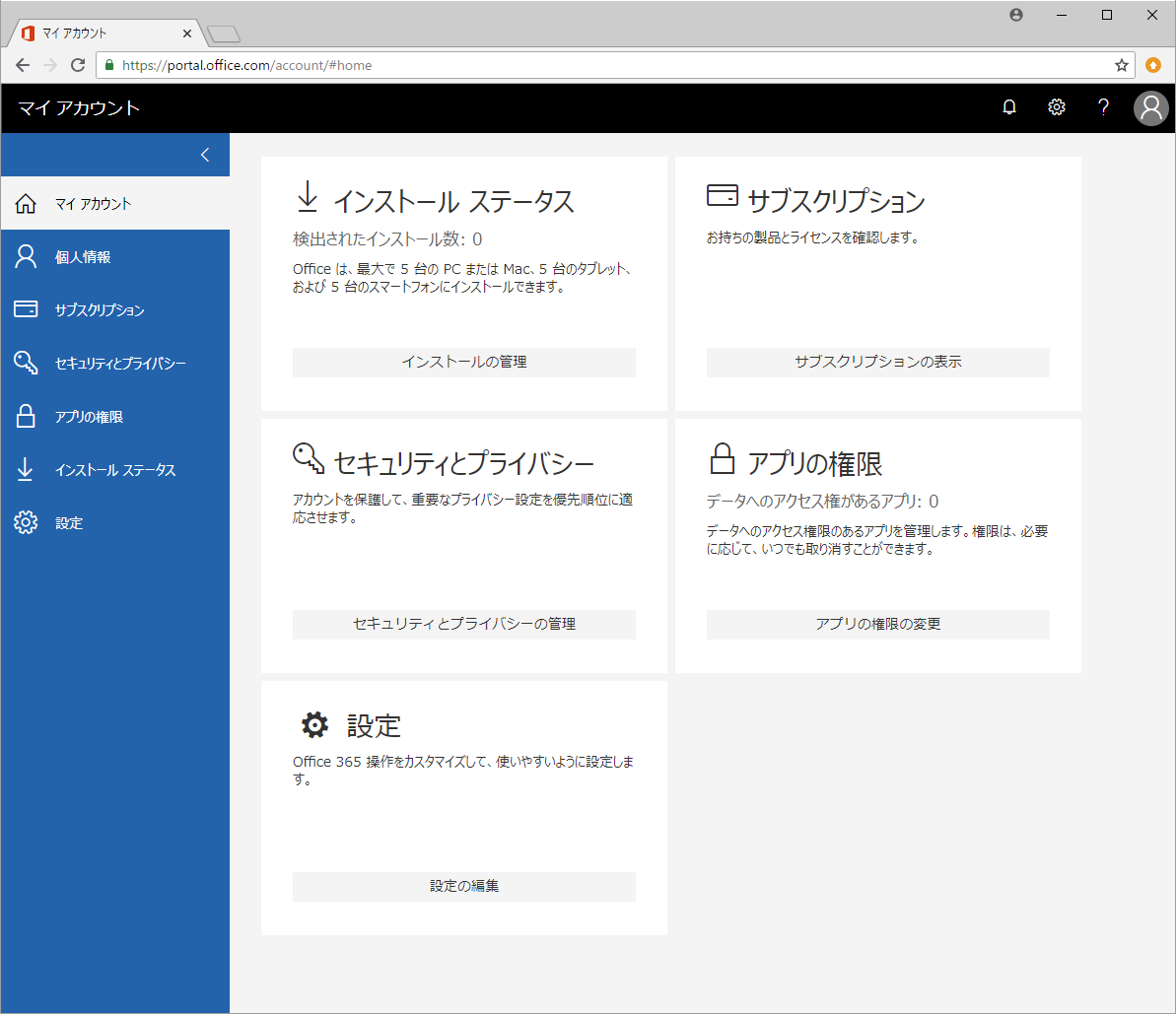This screenshot has width=1176, height=1014.
Task: Select the マイ アカウント browser tab
Action: click(x=105, y=33)
